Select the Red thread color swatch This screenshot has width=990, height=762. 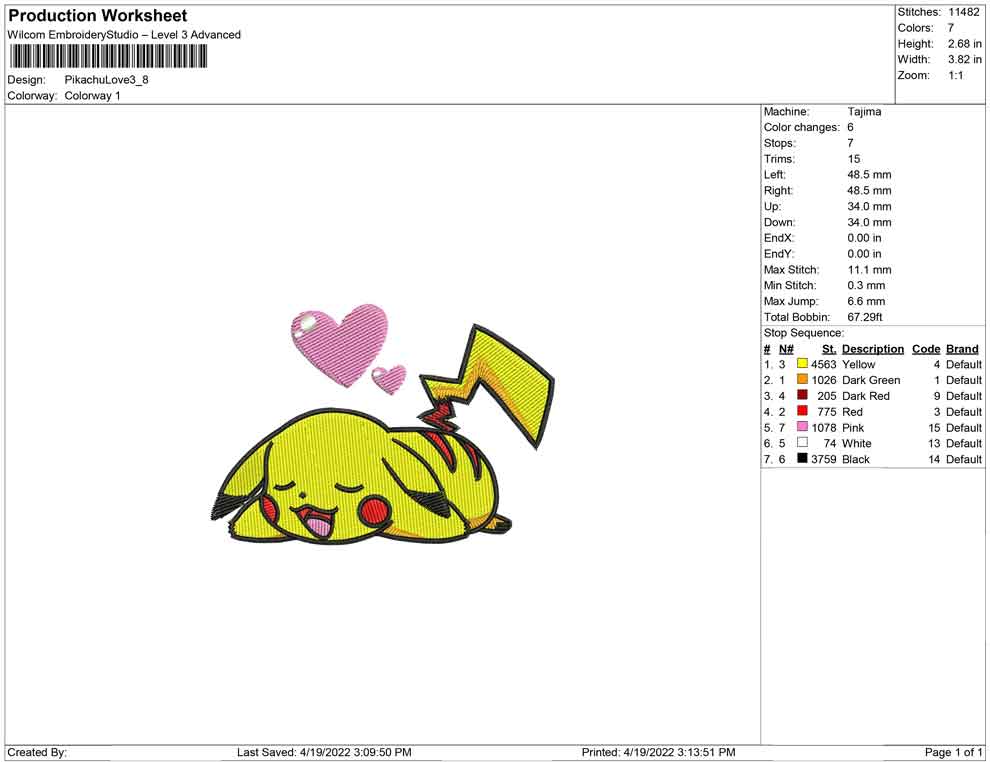click(x=802, y=411)
